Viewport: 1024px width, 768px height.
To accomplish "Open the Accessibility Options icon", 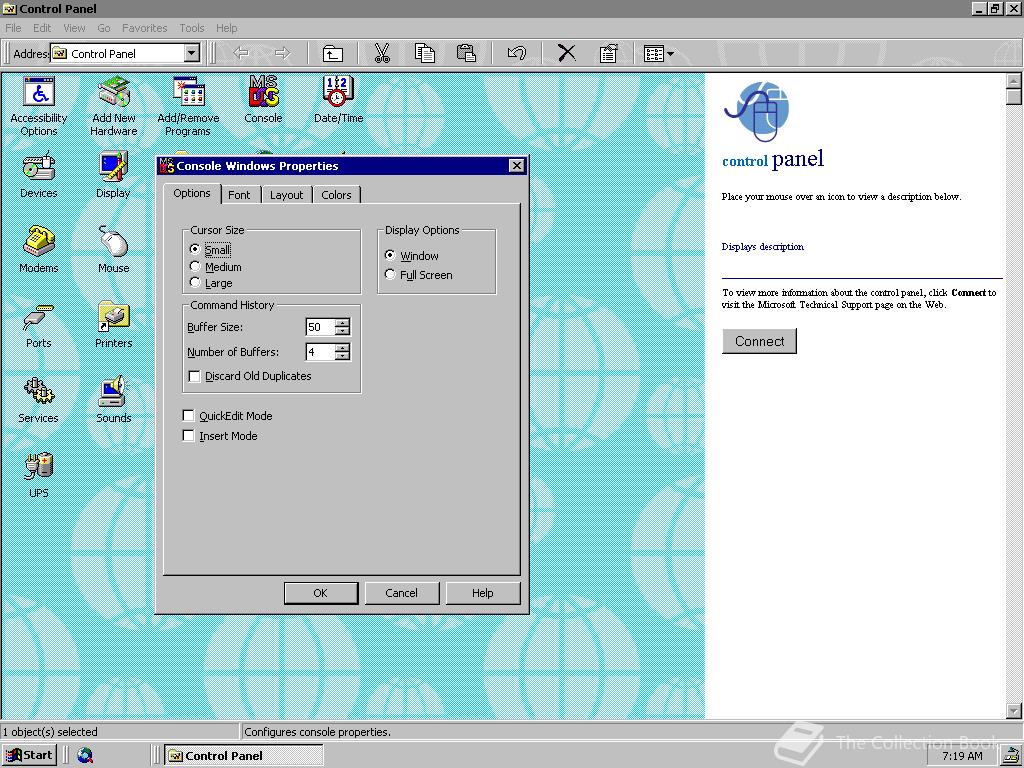I will pyautogui.click(x=39, y=106).
